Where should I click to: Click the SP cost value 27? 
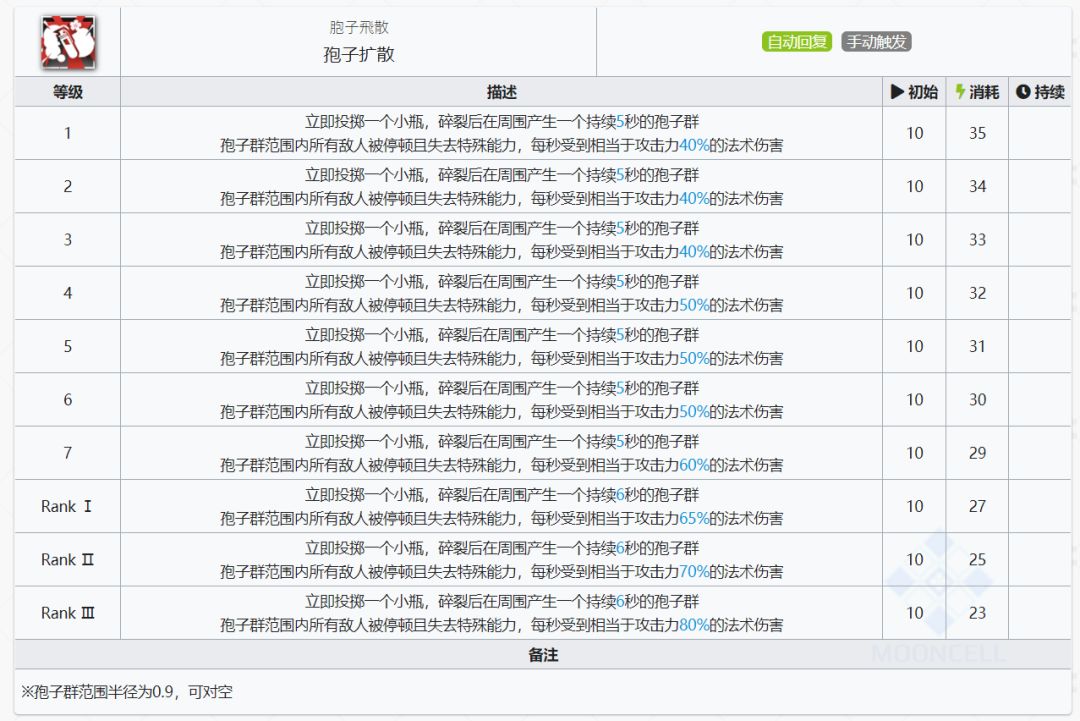click(x=977, y=506)
